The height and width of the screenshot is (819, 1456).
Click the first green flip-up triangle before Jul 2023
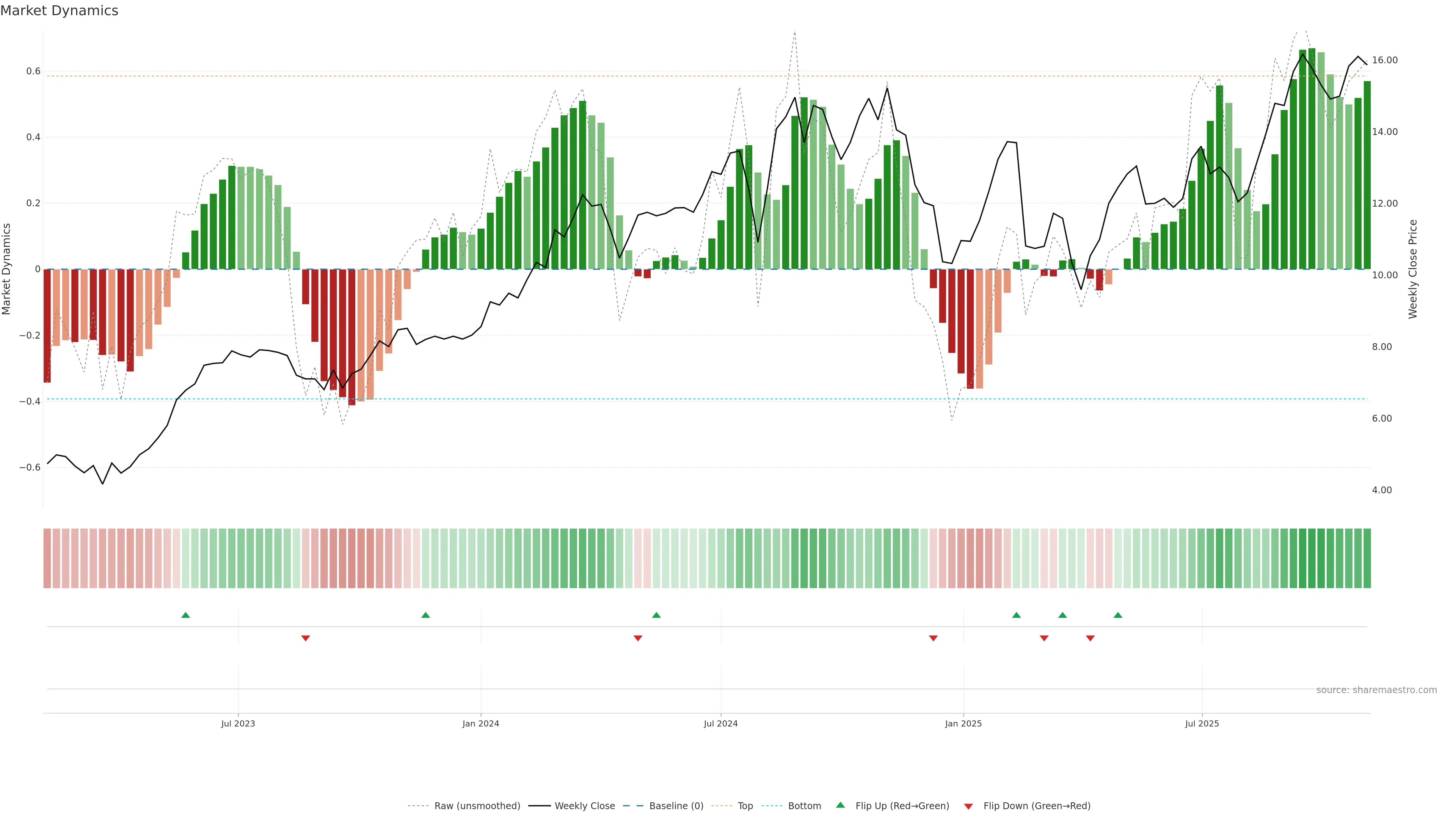pos(185,615)
